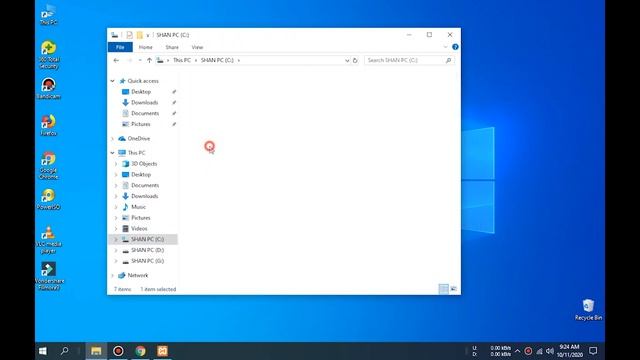Select the PowerISO desktop shortcut

(49, 199)
